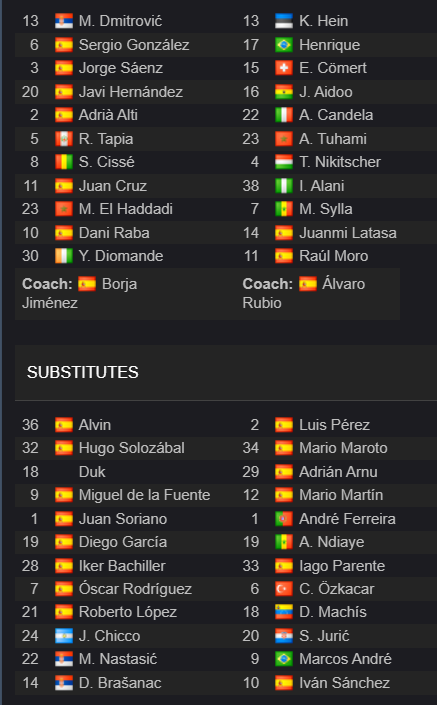Viewport: 437px width, 705px height.
Task: Select substitute Duk
Action: [x=92, y=472]
